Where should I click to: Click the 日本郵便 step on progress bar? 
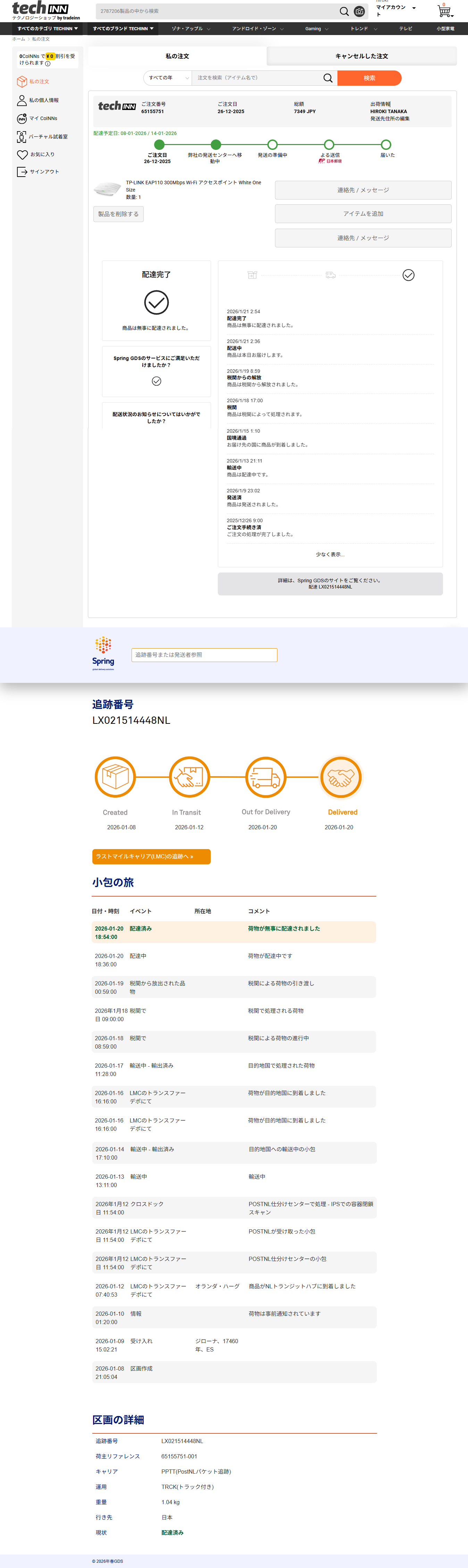pos(329,145)
